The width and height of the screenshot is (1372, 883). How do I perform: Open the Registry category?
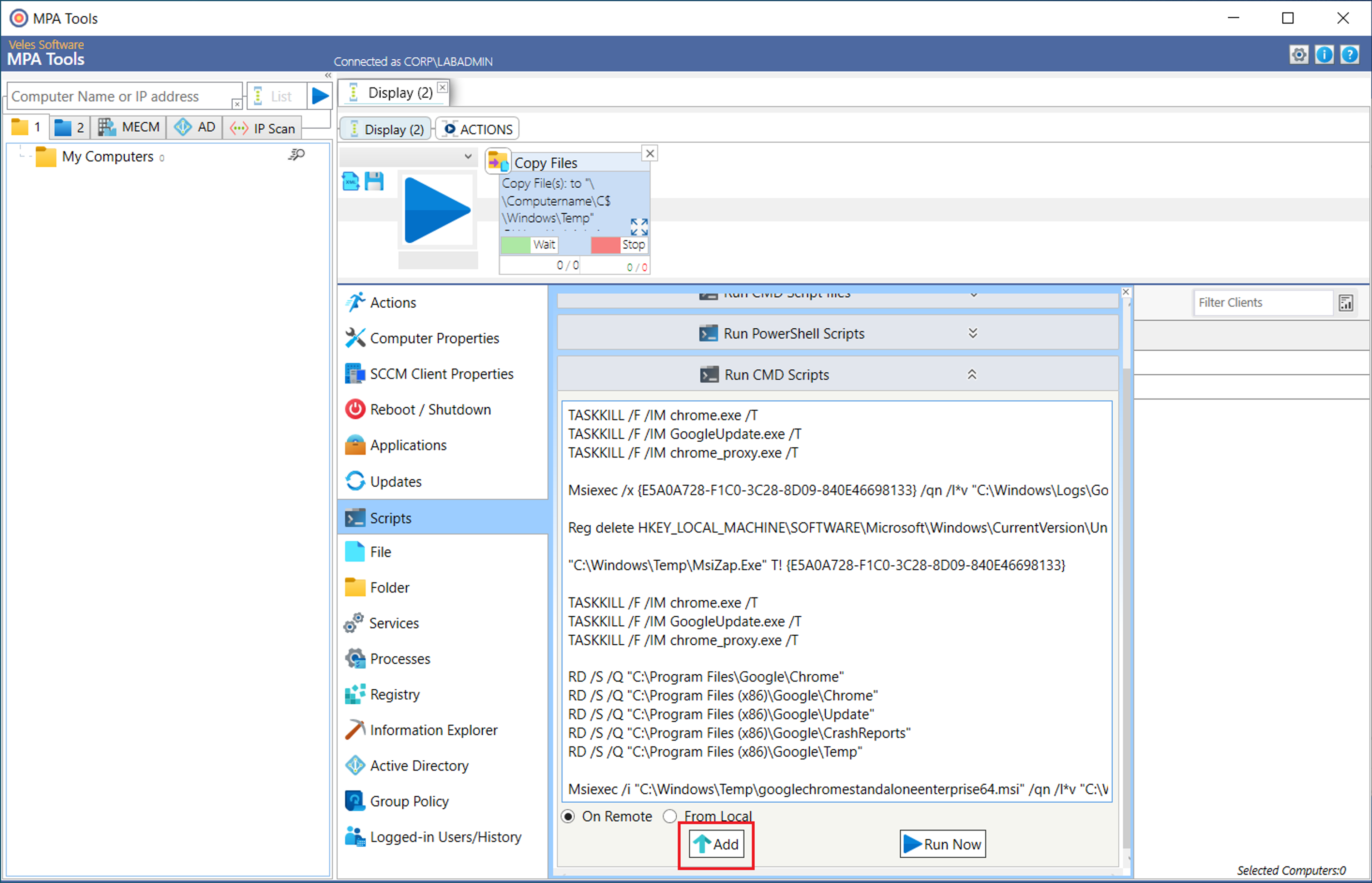[443, 694]
